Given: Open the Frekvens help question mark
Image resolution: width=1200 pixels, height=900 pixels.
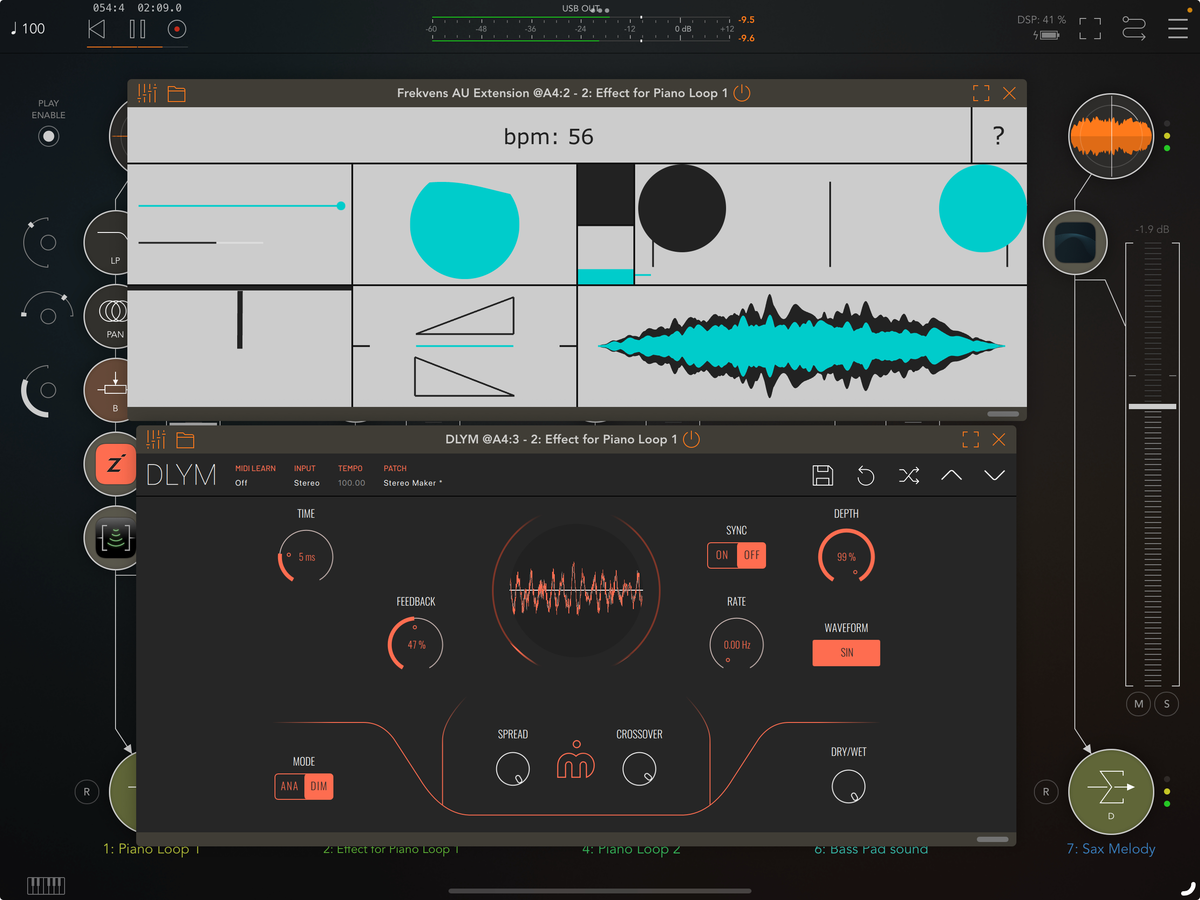Looking at the screenshot, I should tap(998, 136).
